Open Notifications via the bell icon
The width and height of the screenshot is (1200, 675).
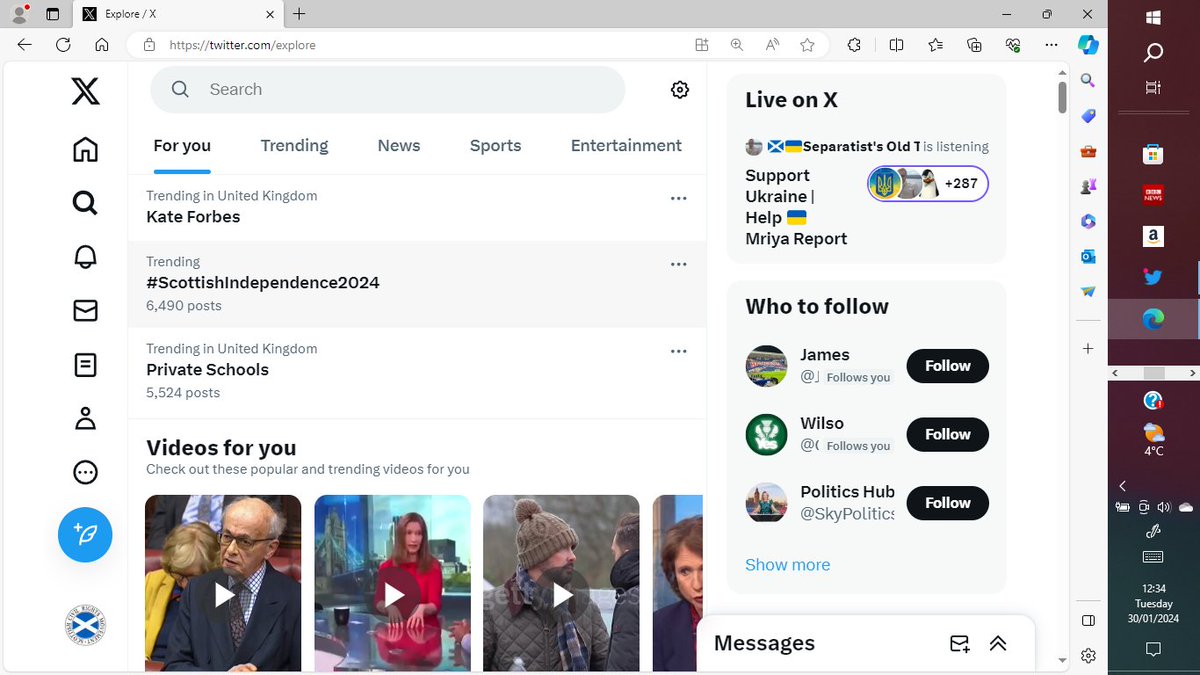click(x=85, y=256)
